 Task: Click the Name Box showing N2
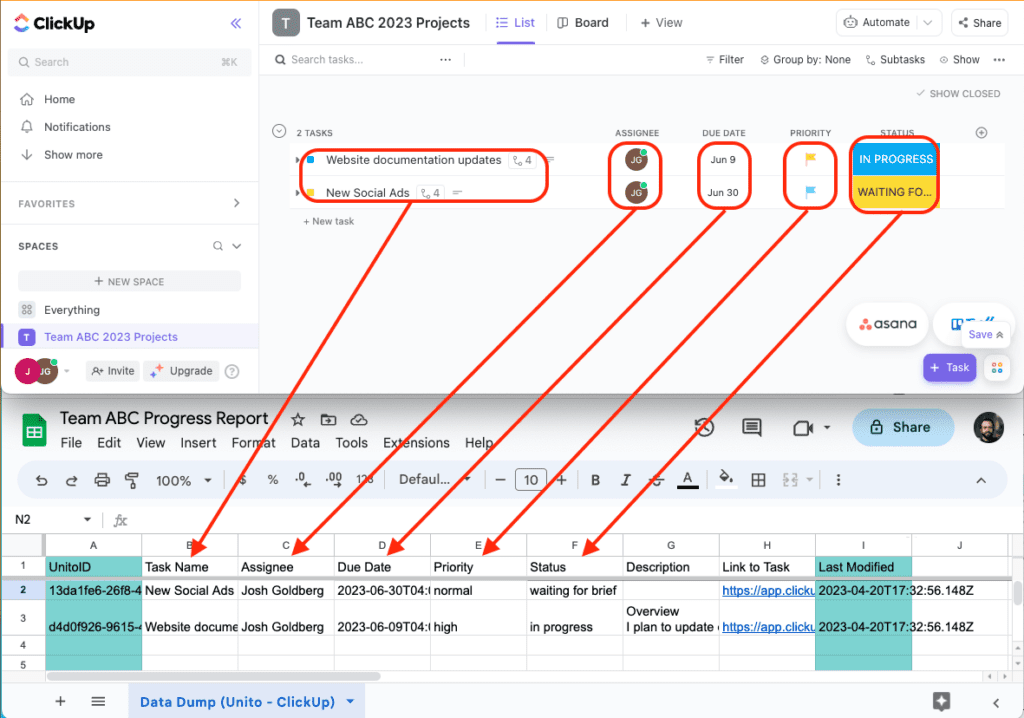pyautogui.click(x=36, y=519)
